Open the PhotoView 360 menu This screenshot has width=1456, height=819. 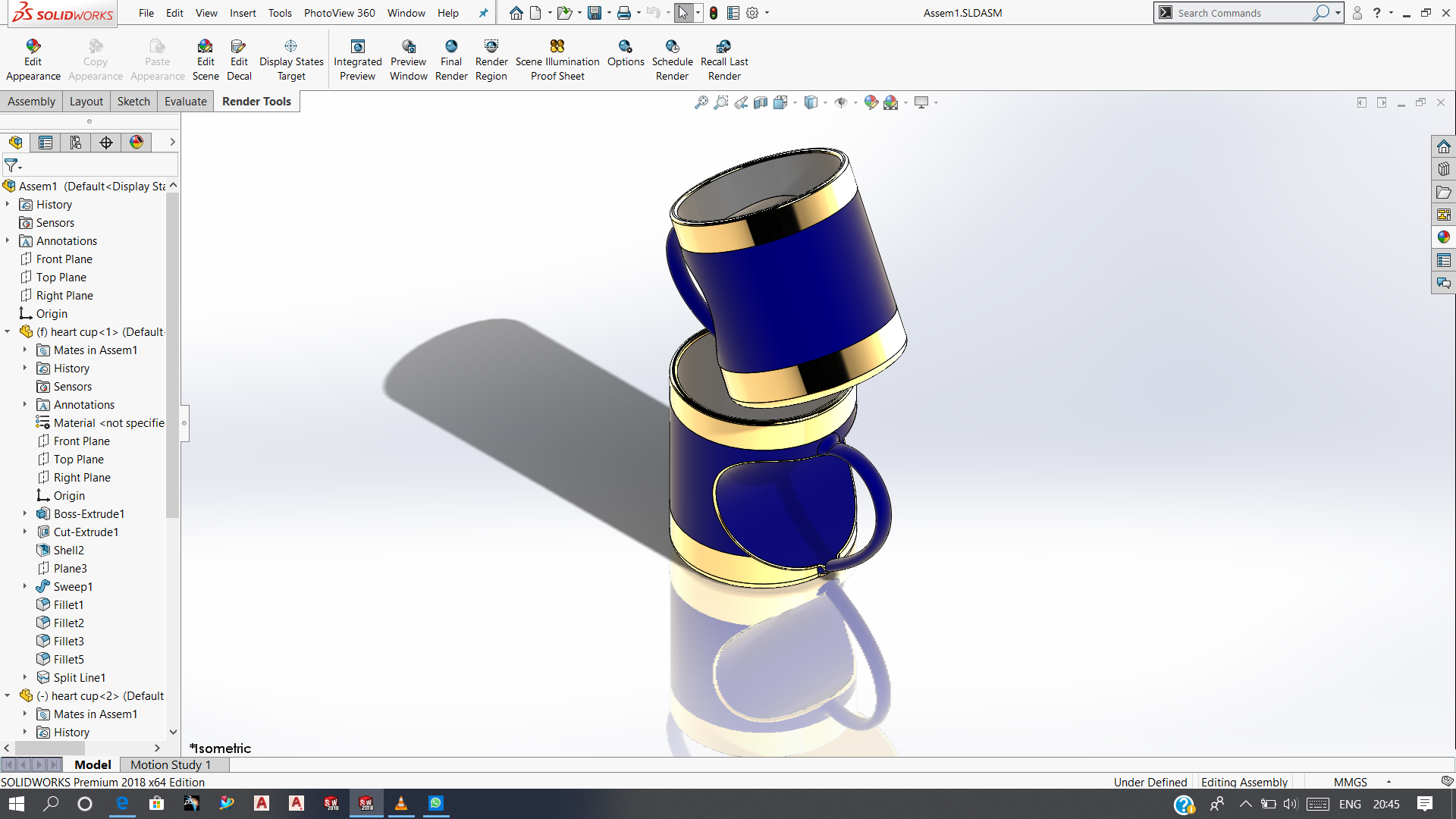(x=339, y=13)
